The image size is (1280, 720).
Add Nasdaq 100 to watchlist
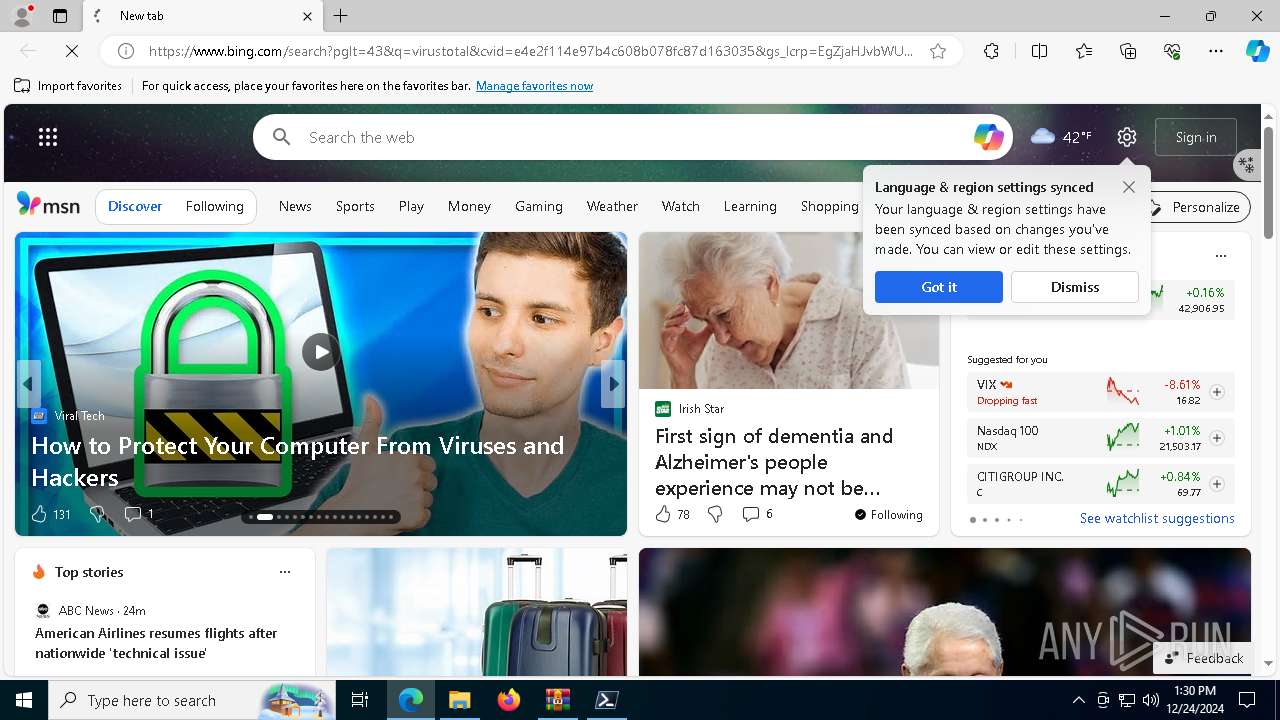(x=1217, y=438)
